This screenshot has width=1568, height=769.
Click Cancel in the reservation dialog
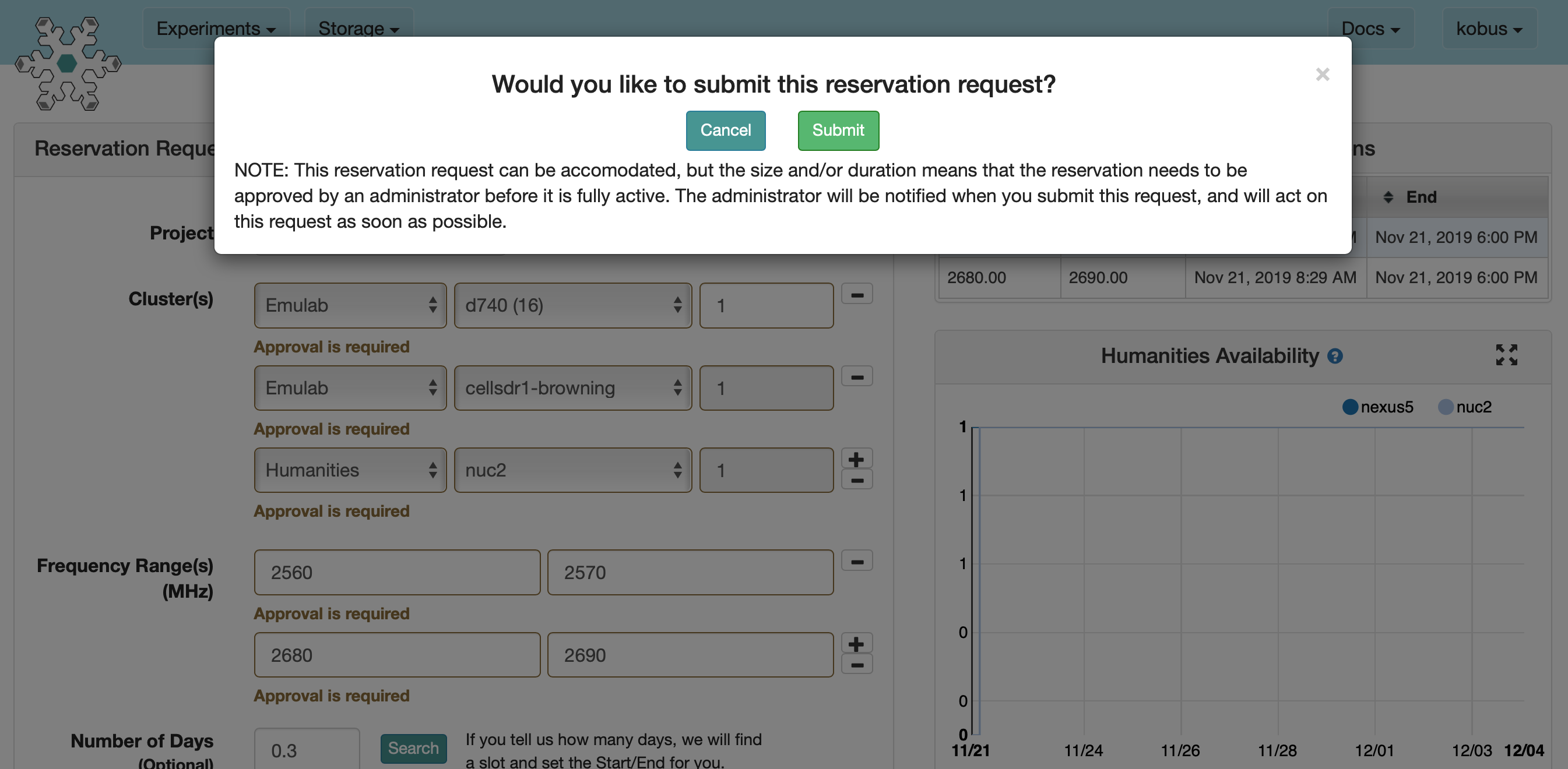click(726, 130)
